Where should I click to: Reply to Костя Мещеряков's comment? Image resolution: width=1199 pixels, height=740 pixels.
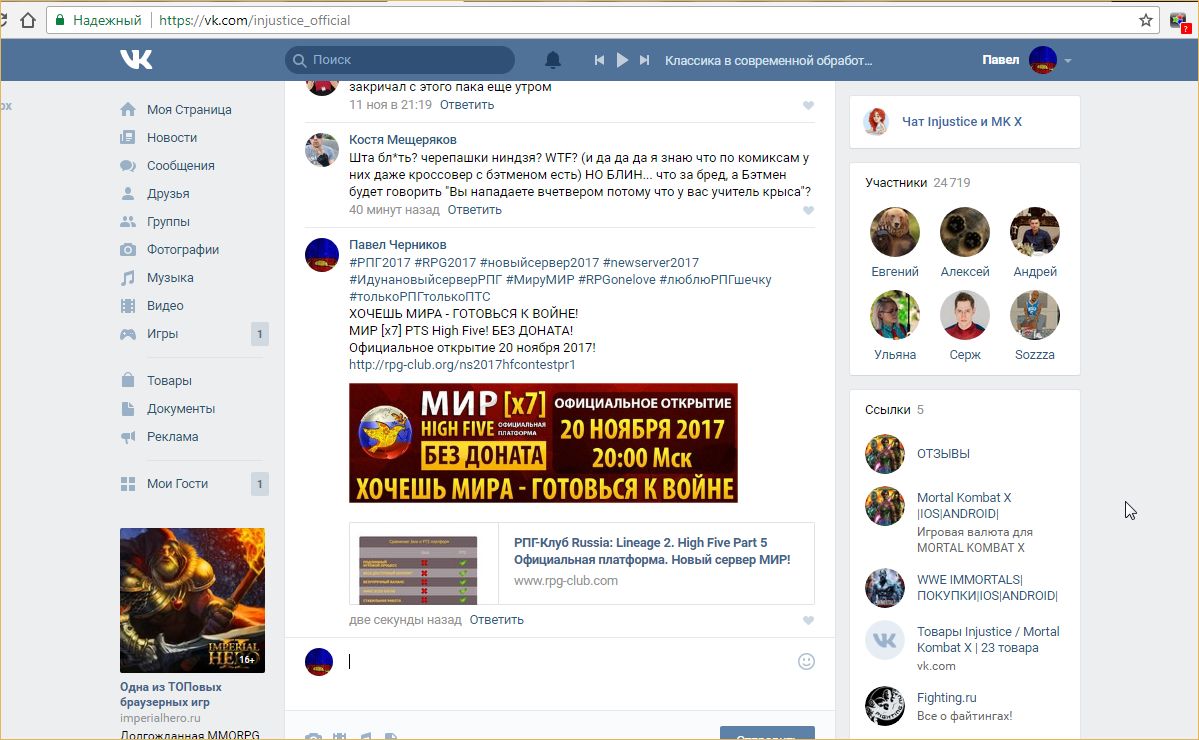point(474,209)
